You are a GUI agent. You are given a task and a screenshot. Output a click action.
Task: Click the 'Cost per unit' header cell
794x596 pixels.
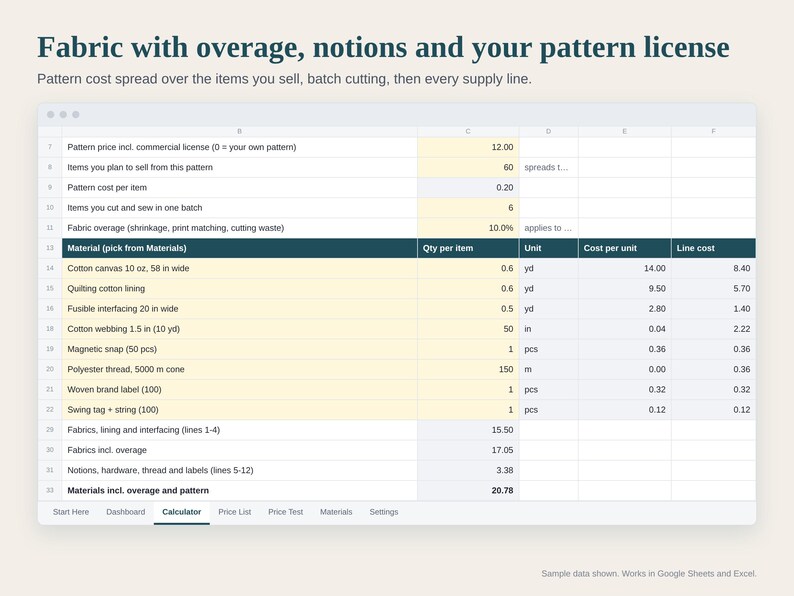coord(625,248)
